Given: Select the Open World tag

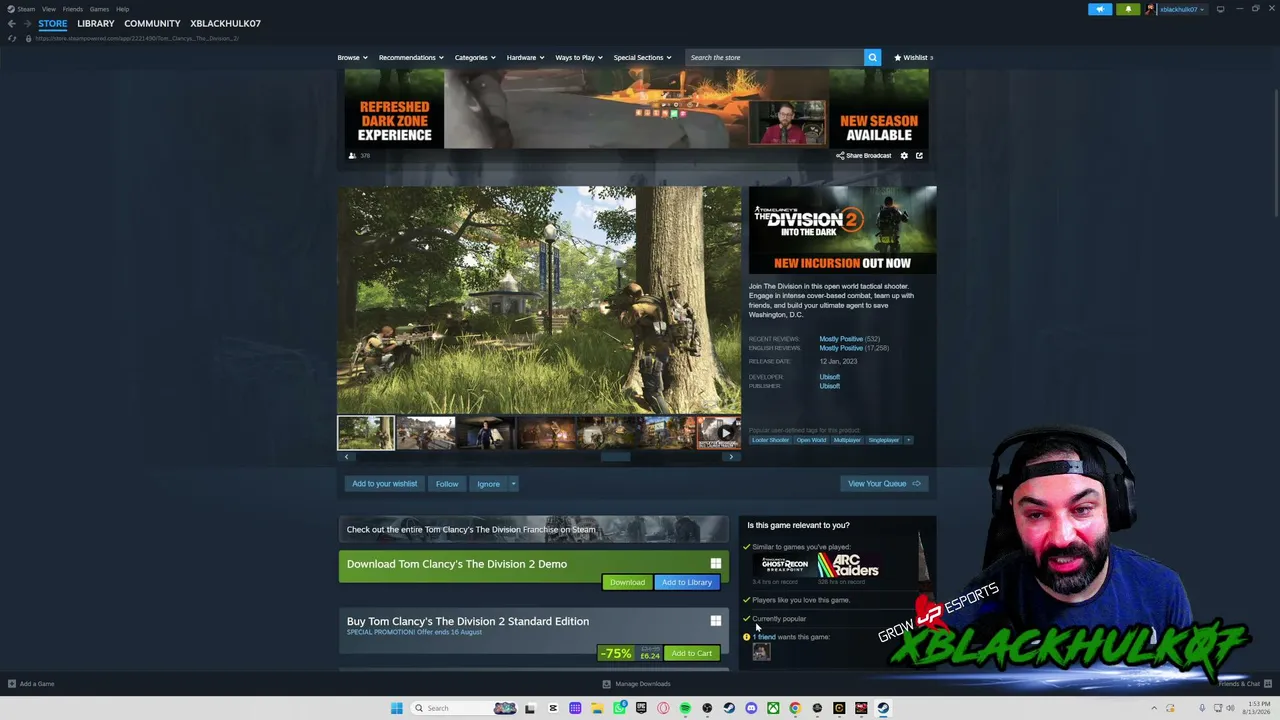Looking at the screenshot, I should tap(812, 440).
